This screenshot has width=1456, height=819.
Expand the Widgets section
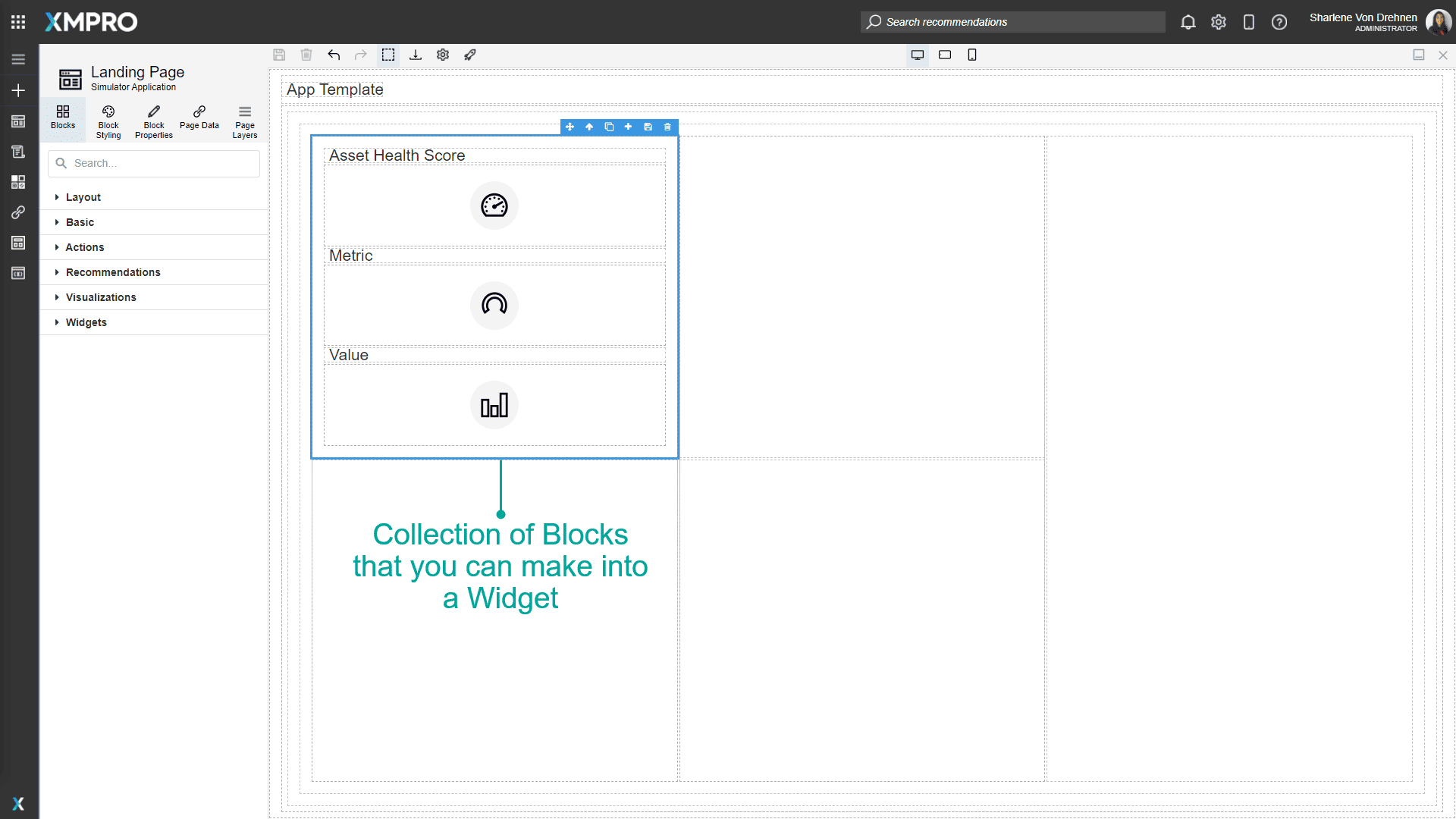(x=86, y=322)
